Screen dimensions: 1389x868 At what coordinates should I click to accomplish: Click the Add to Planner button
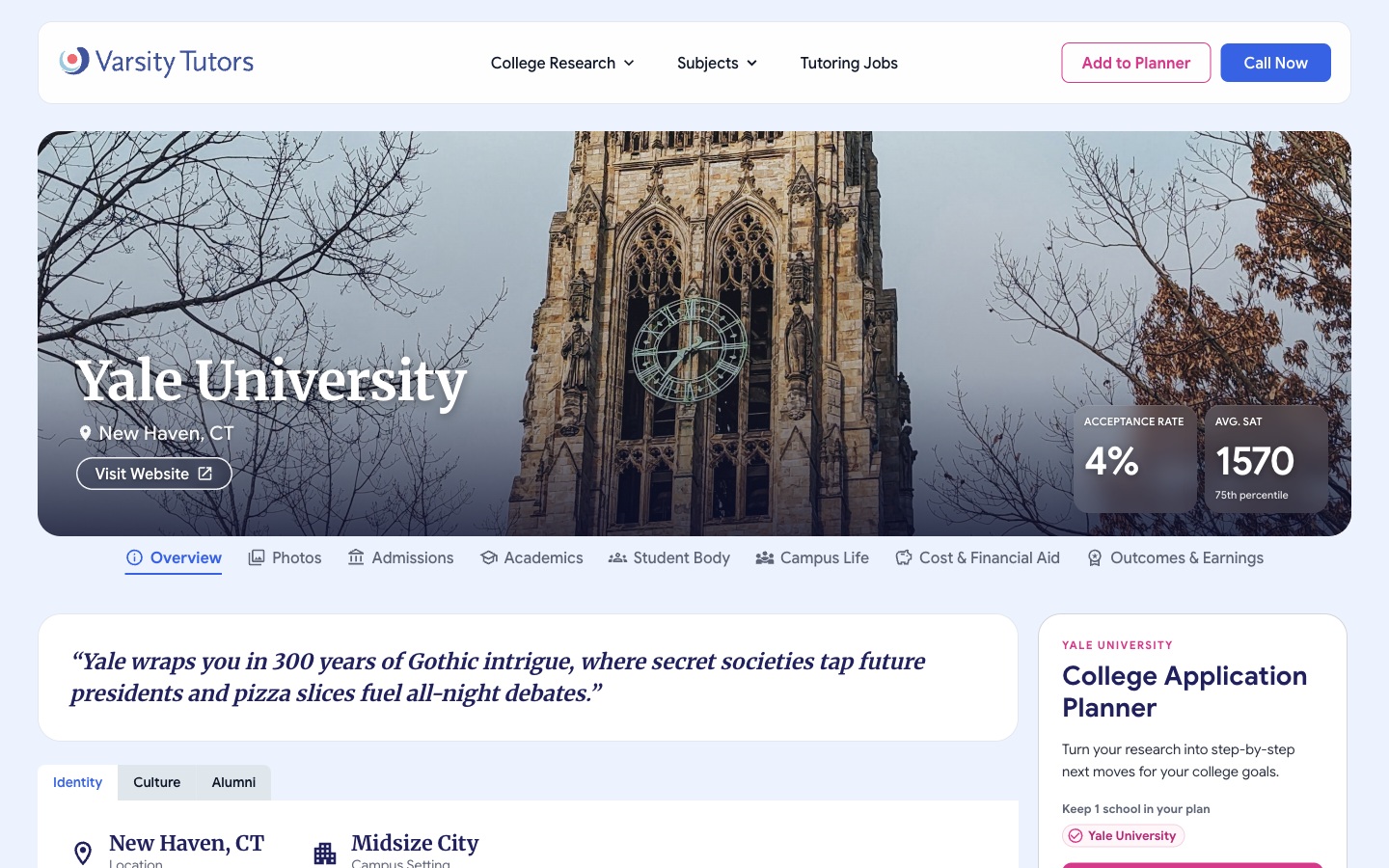tap(1136, 63)
